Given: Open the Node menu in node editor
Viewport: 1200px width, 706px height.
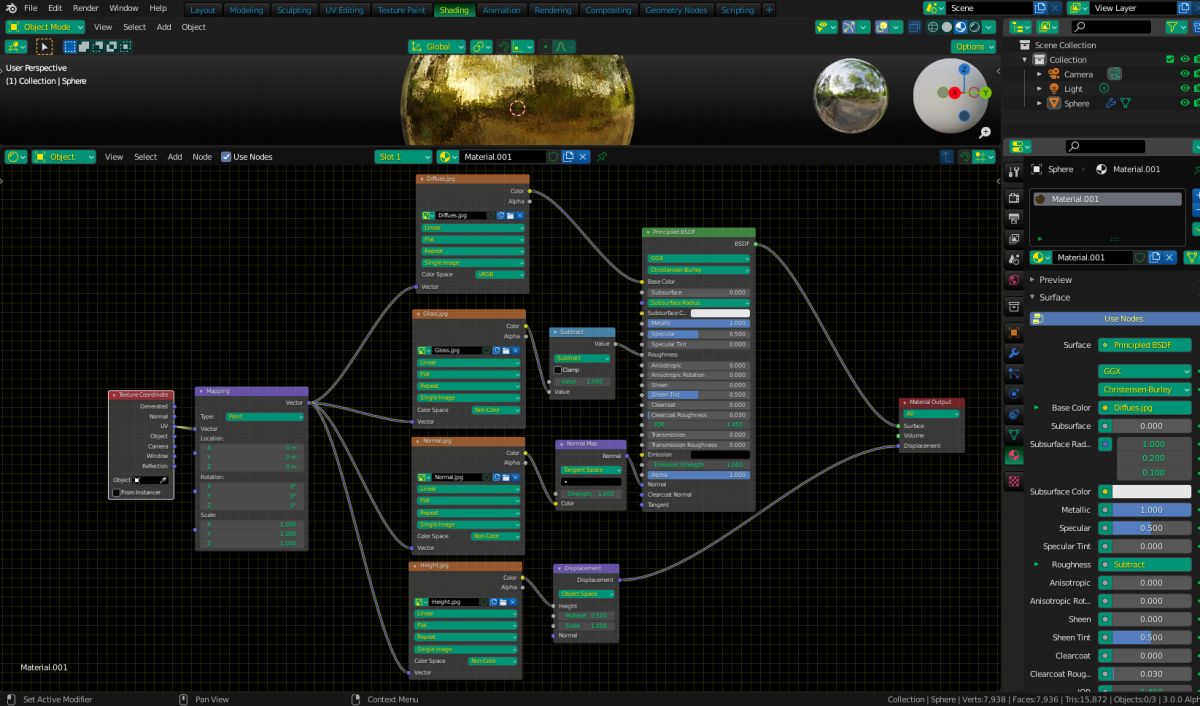Looking at the screenshot, I should [x=202, y=157].
